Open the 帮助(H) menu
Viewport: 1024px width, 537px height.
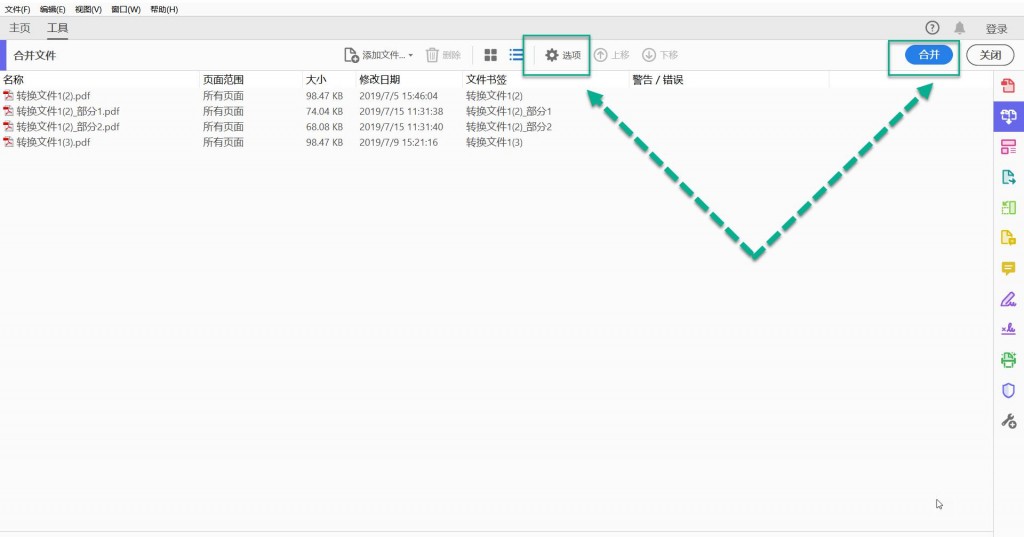[164, 9]
